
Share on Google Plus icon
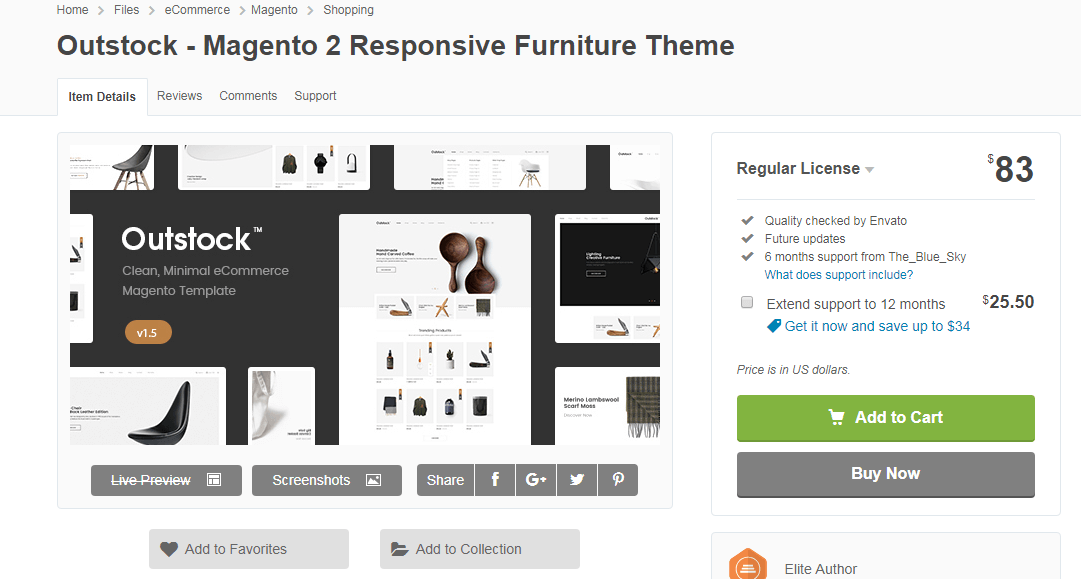click(x=536, y=480)
